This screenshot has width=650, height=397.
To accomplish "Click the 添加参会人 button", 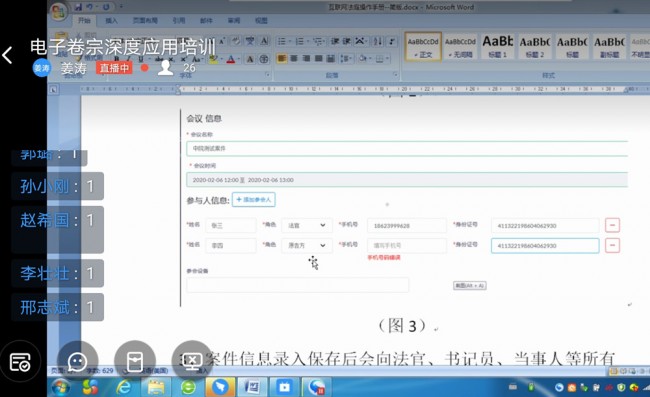I will (254, 200).
